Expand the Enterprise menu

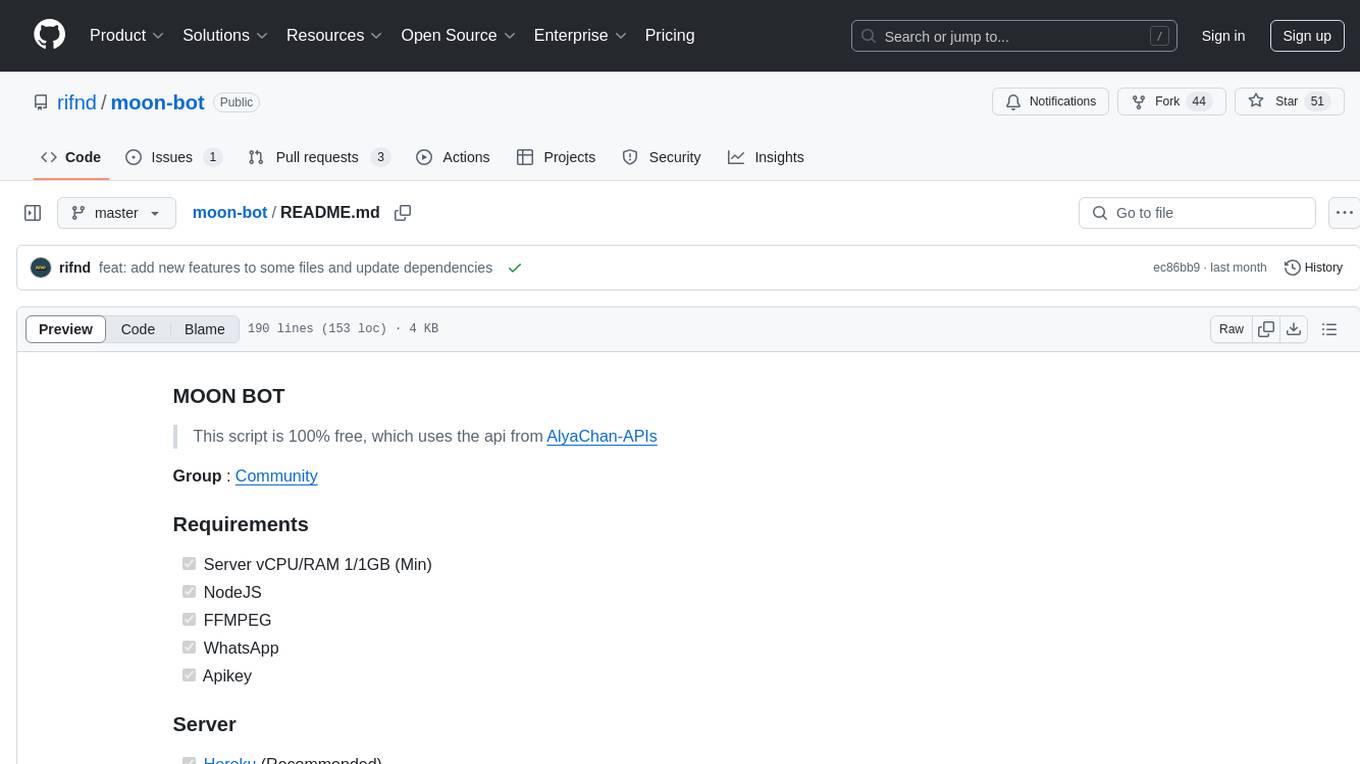[581, 35]
